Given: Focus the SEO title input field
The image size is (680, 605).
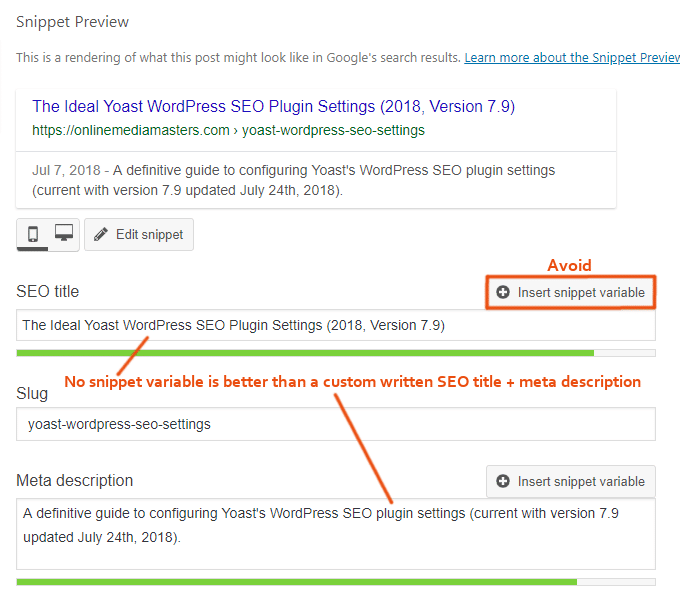Looking at the screenshot, I should coord(336,325).
